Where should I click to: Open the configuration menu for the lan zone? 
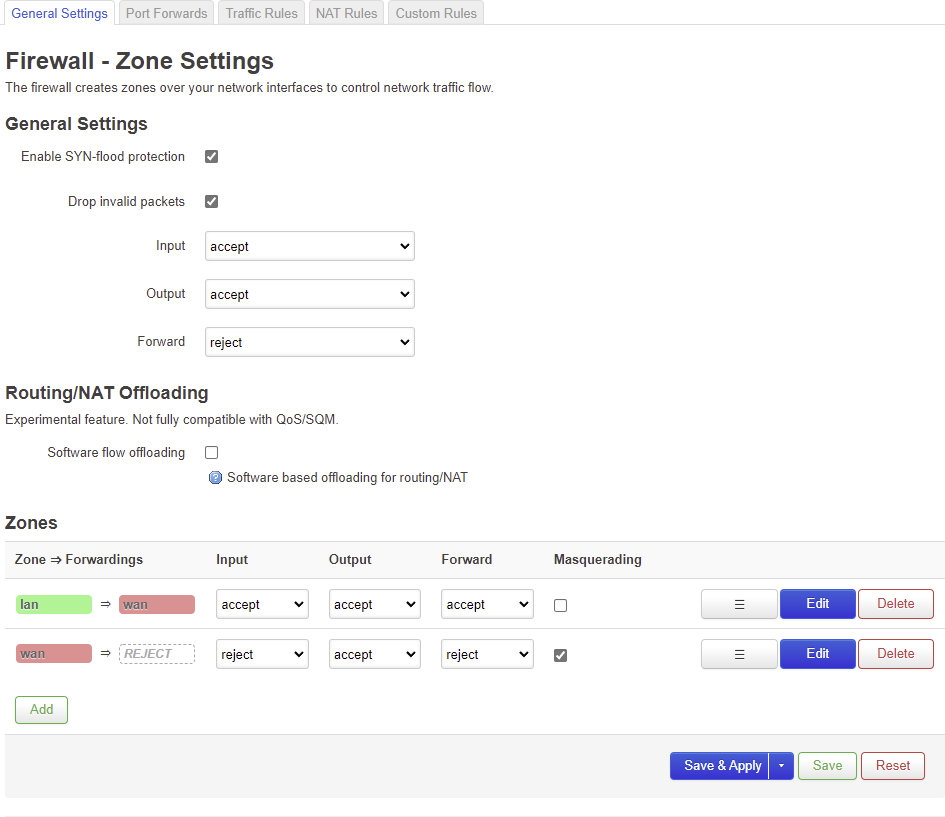pos(739,604)
